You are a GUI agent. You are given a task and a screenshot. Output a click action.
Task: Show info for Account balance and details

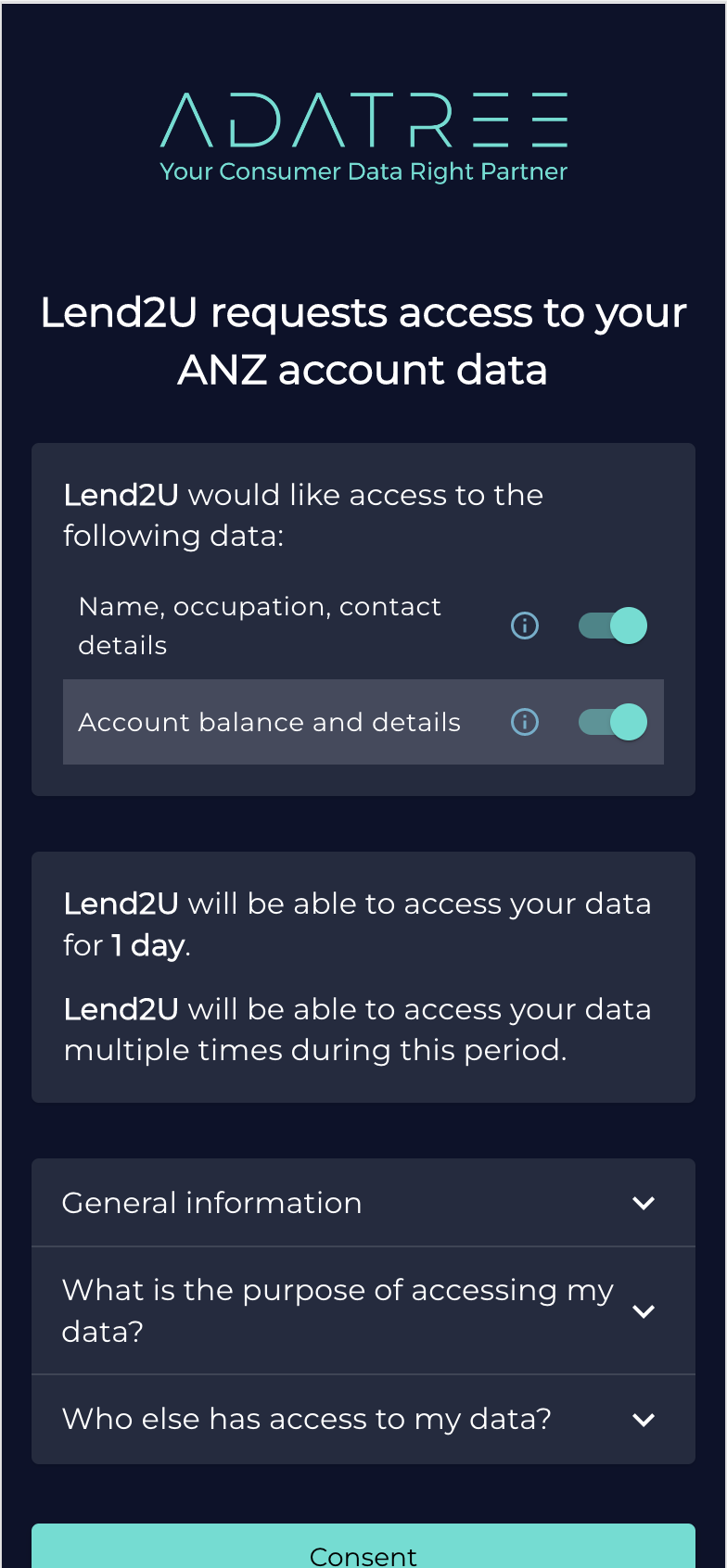click(525, 722)
